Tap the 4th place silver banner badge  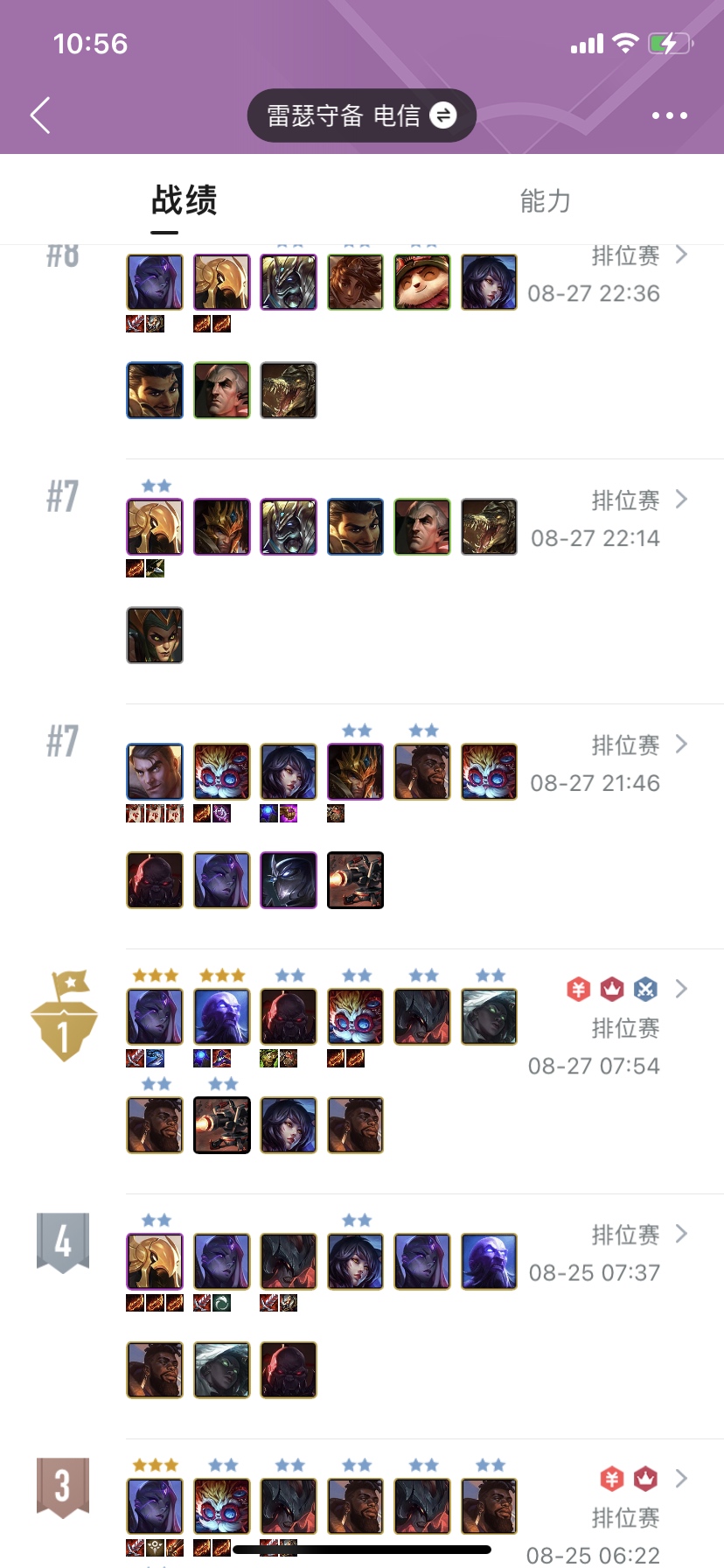click(x=63, y=1242)
